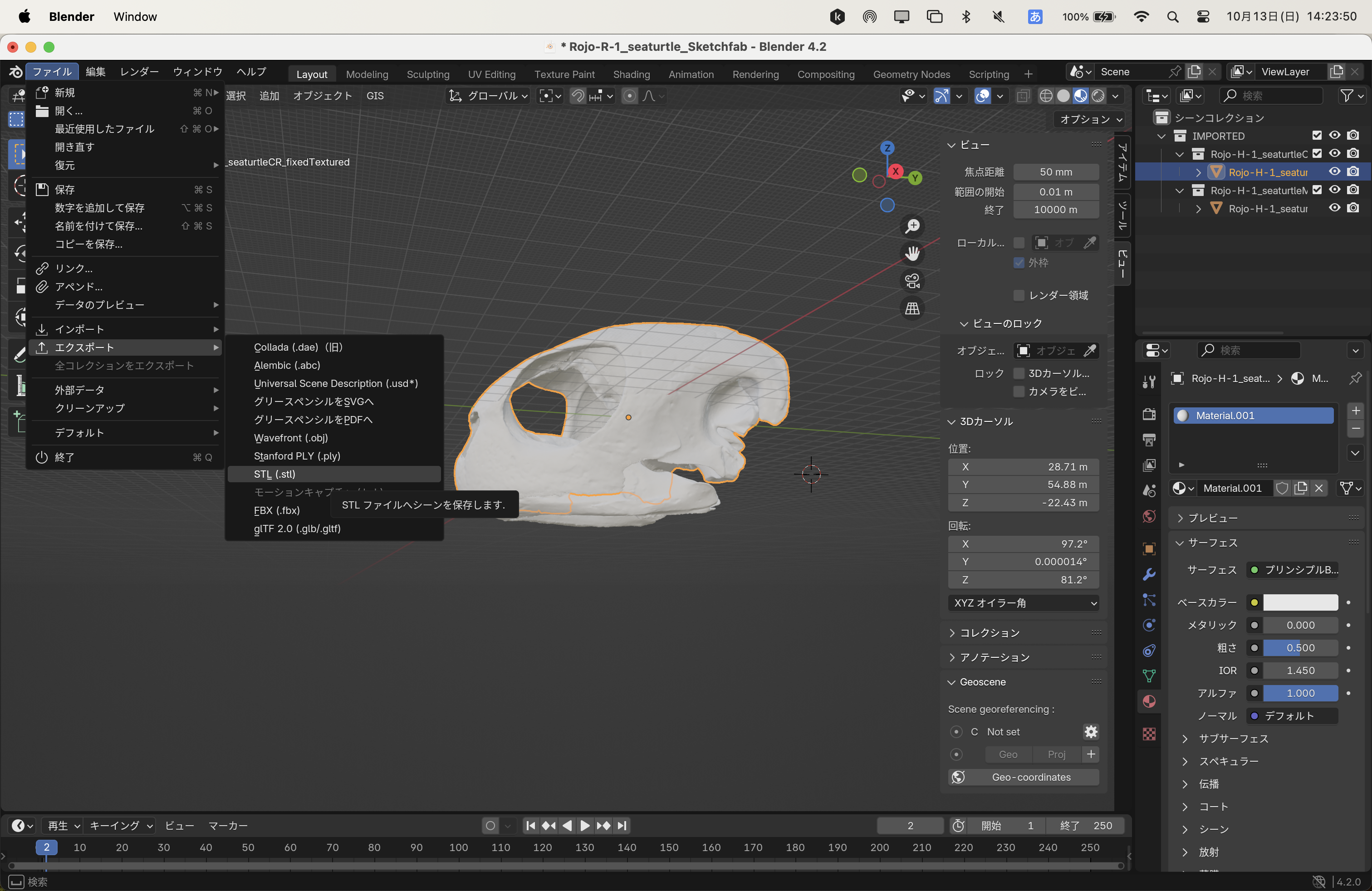Screen dimensions: 1372x891
Task: Disable render for IMPORTED collection camera icon
Action: click(1353, 136)
